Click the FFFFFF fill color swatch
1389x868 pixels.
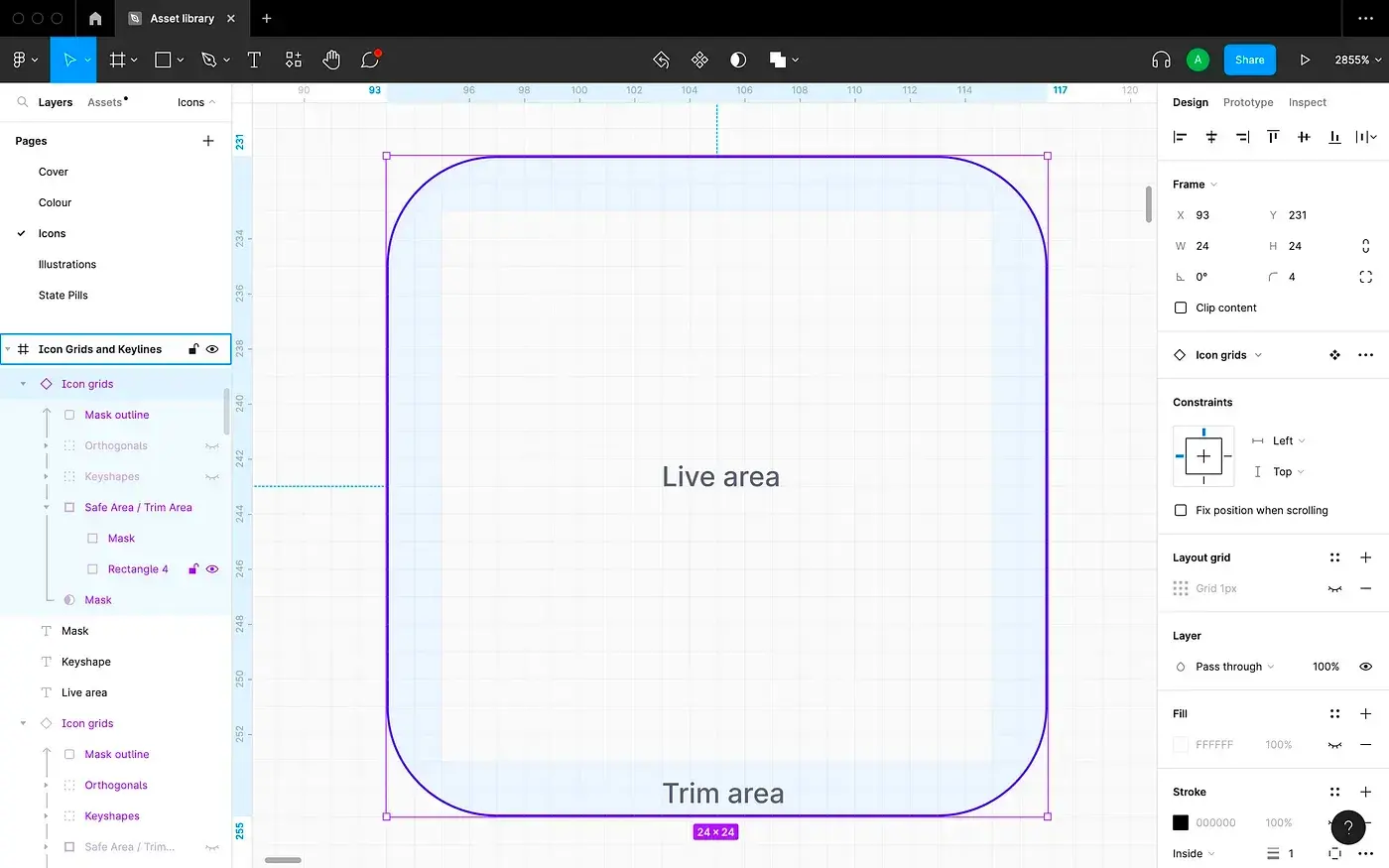pyautogui.click(x=1181, y=745)
